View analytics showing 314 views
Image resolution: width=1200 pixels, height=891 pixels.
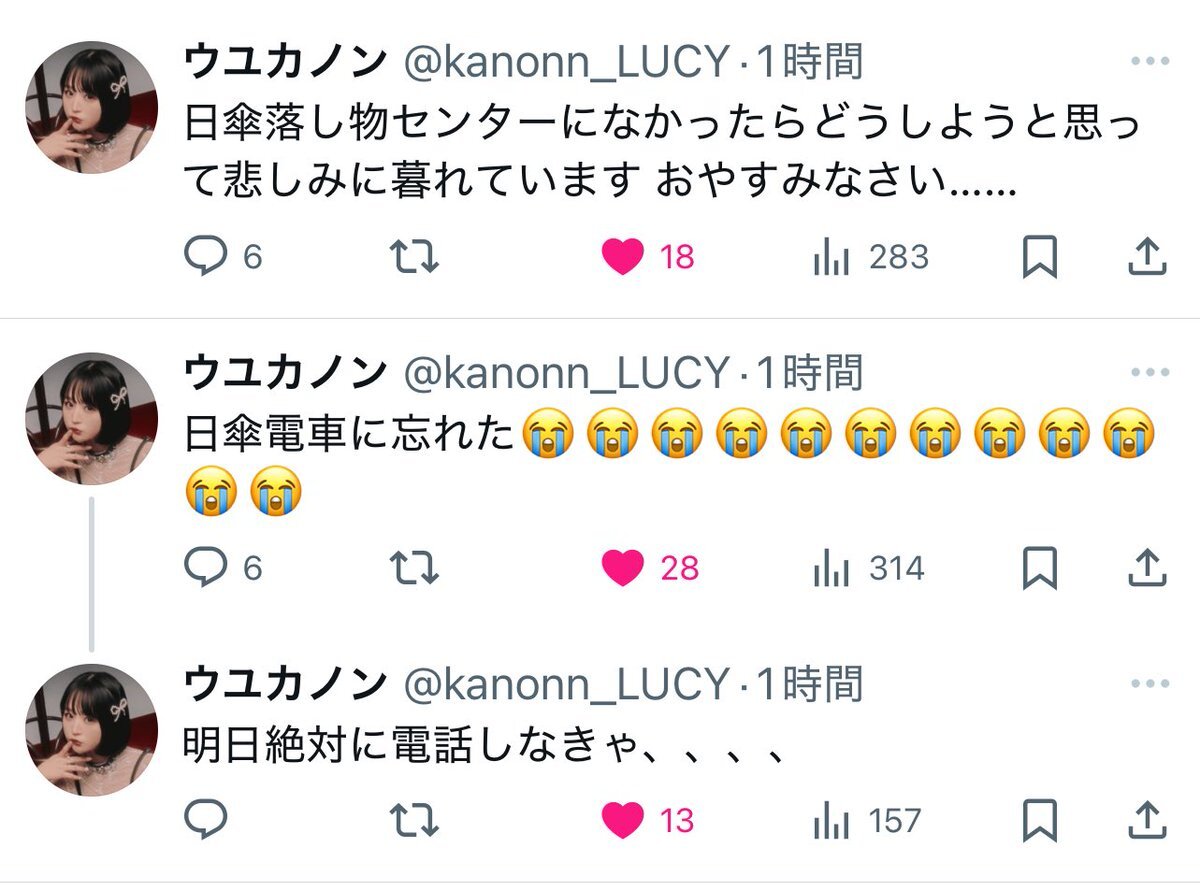coord(869,569)
